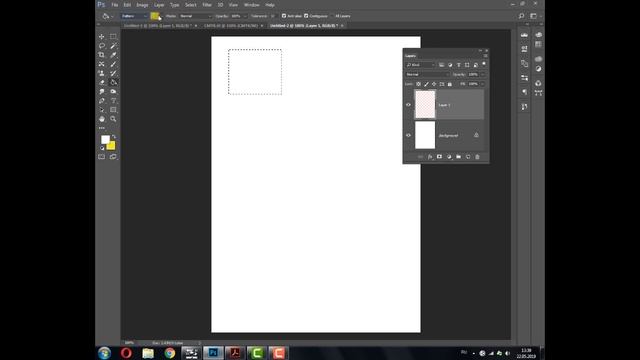Select the Horizontal Type tool
Screen dimensions: 640x360
click(x=113, y=100)
